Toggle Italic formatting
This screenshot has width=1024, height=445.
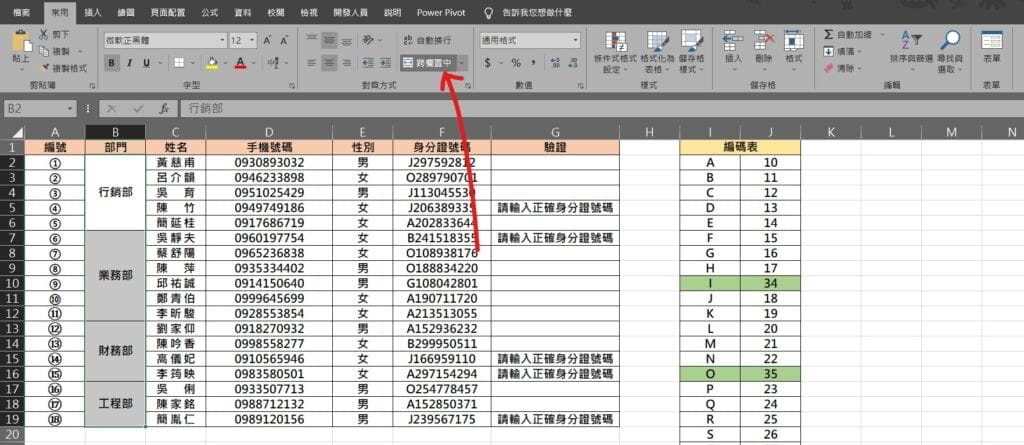click(129, 63)
